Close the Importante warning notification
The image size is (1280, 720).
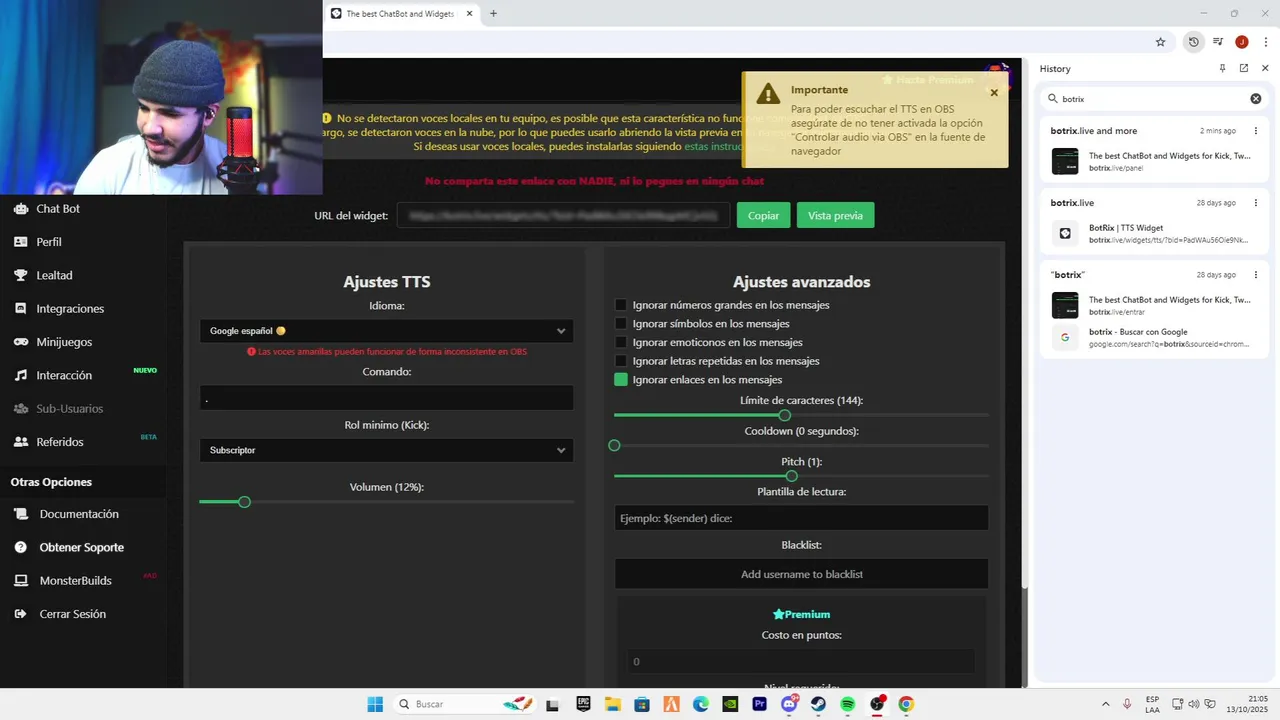point(994,93)
